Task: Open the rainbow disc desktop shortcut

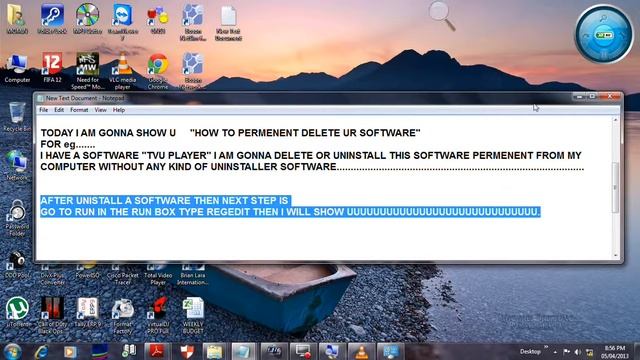Action: pyautogui.click(x=87, y=18)
